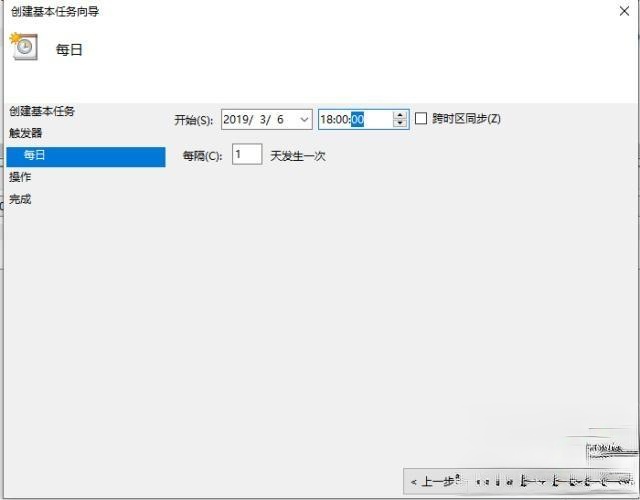The height and width of the screenshot is (500, 640).
Task: Enable the 跨时区同步(Z) checkbox
Action: click(421, 119)
